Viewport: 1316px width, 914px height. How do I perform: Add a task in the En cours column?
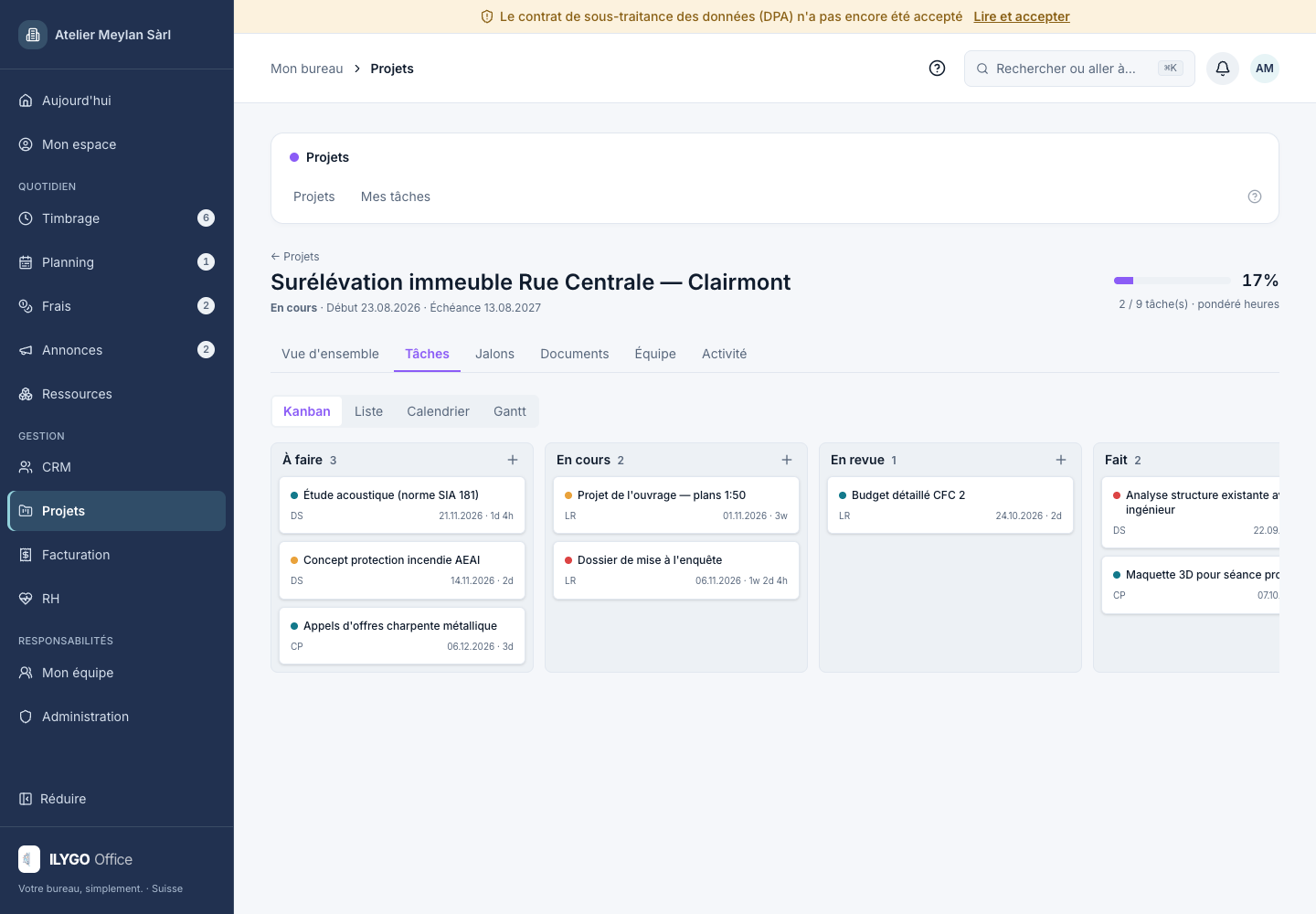pyautogui.click(x=787, y=460)
